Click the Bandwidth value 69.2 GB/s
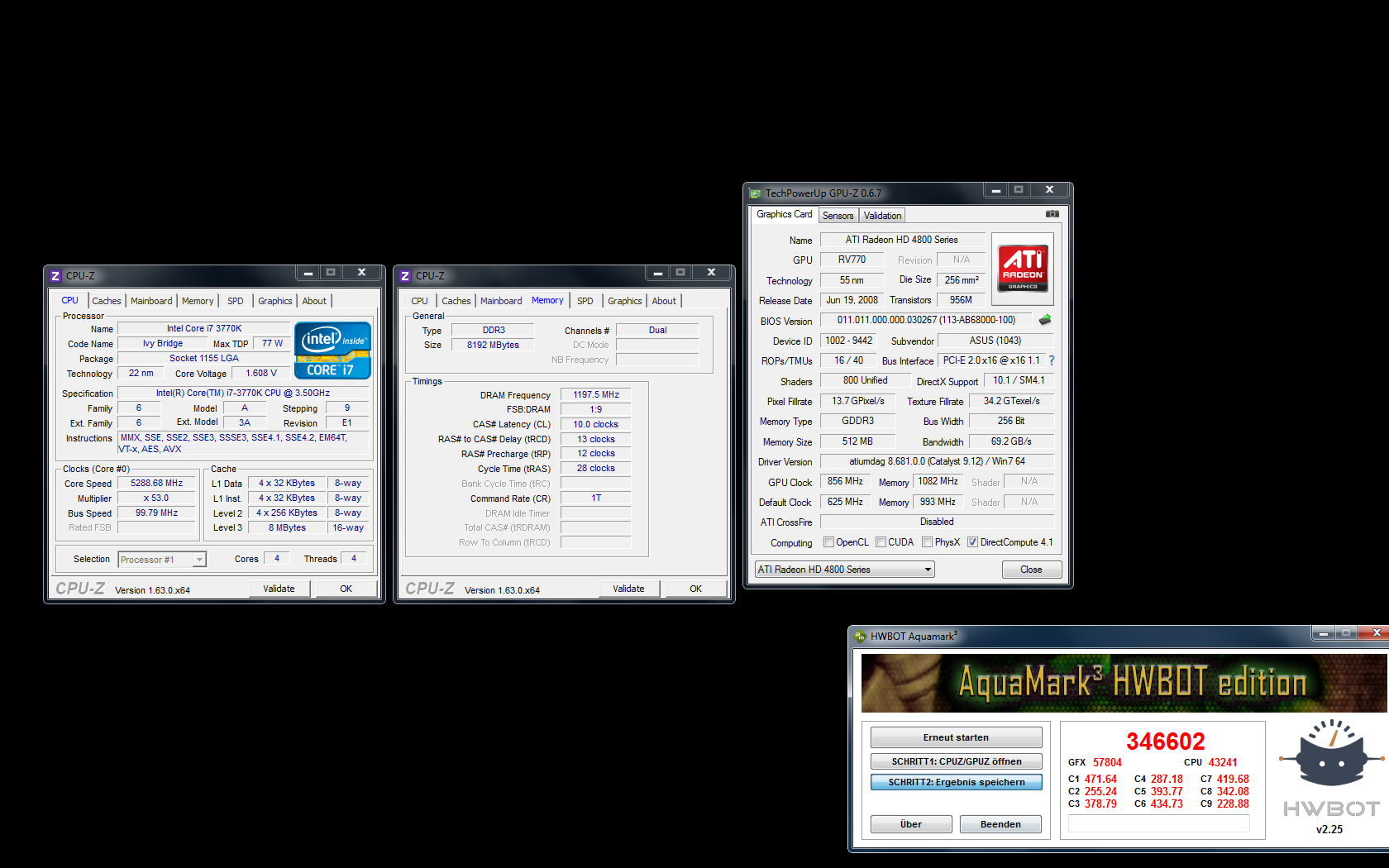The height and width of the screenshot is (868, 1389). (x=1011, y=441)
